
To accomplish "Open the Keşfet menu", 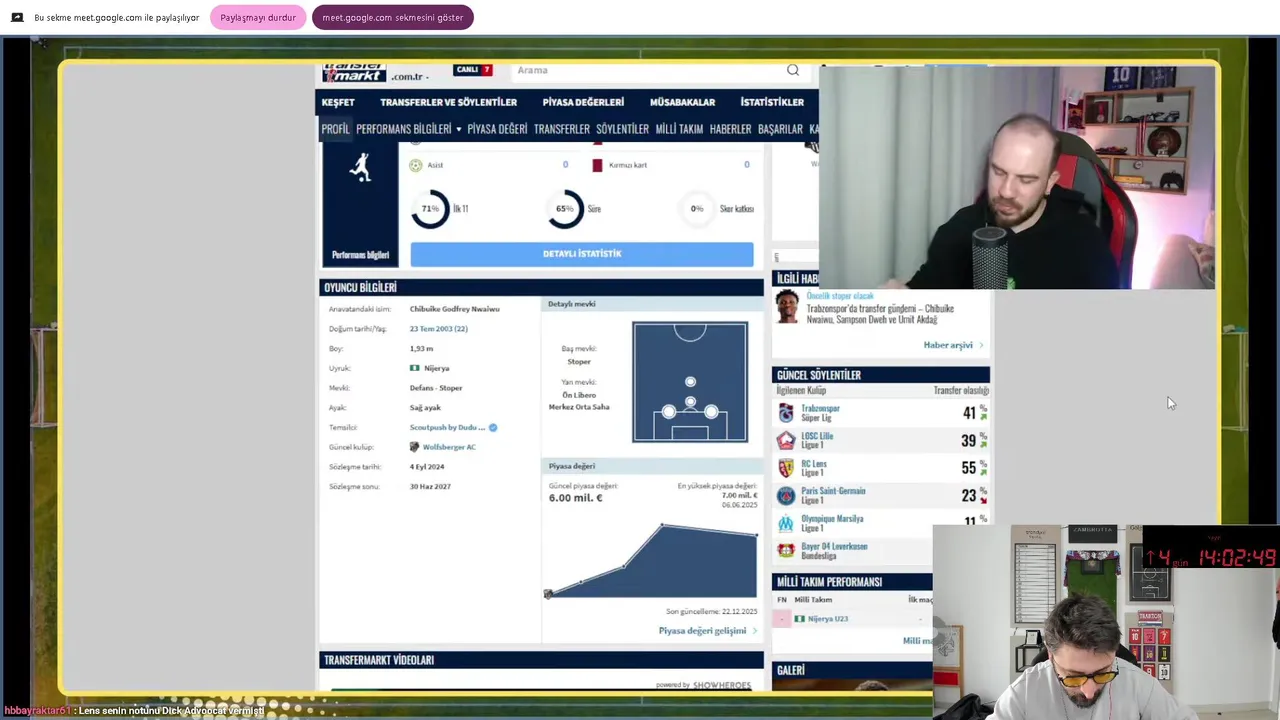I will (x=338, y=102).
